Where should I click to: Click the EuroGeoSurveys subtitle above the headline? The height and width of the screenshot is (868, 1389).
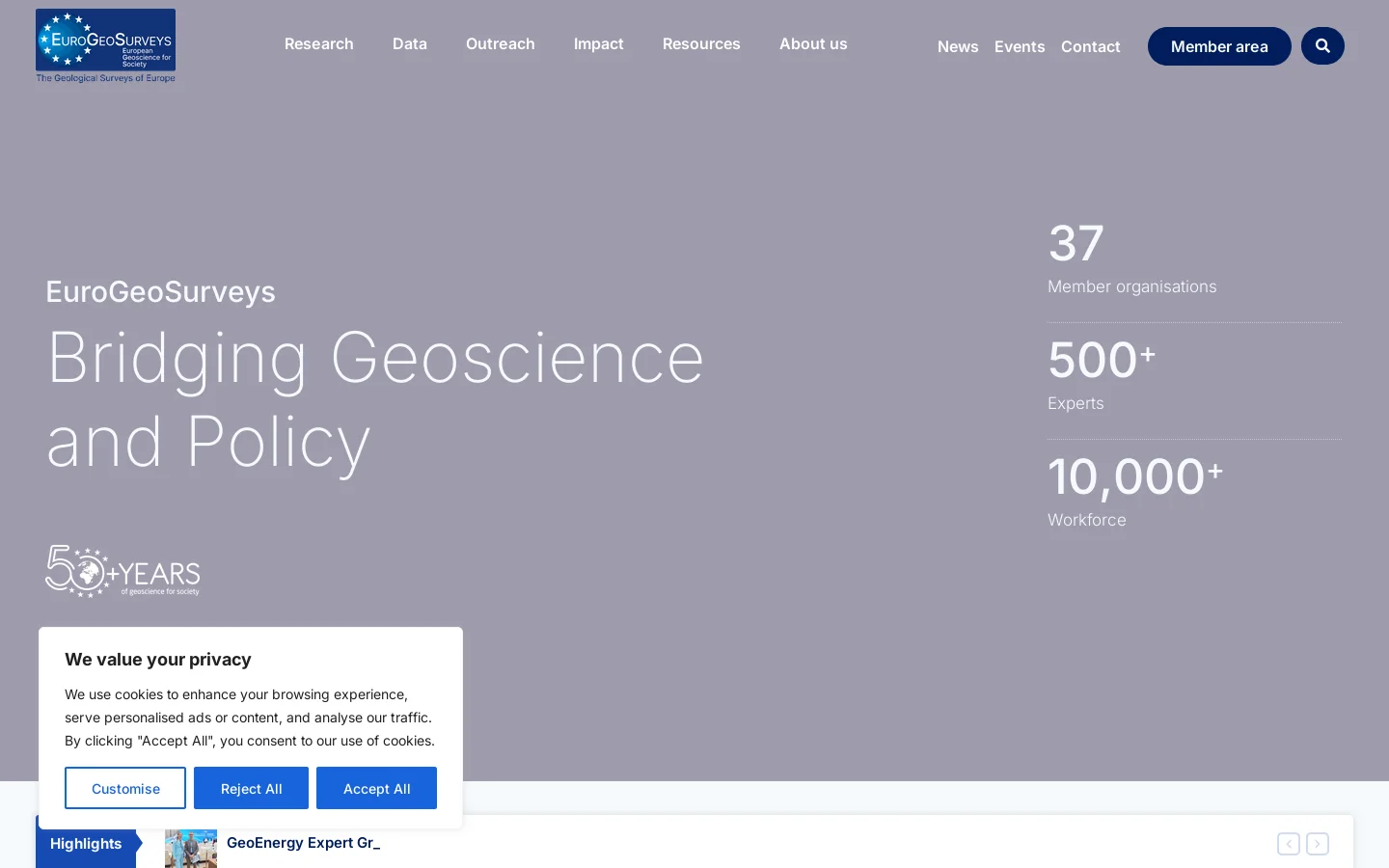click(160, 291)
